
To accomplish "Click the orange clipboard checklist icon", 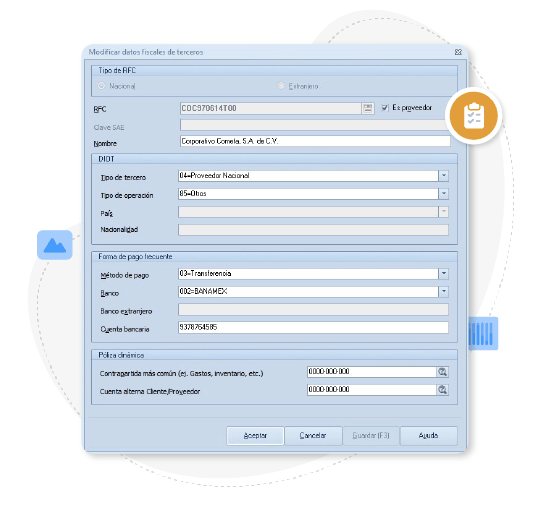I will coord(474,116).
